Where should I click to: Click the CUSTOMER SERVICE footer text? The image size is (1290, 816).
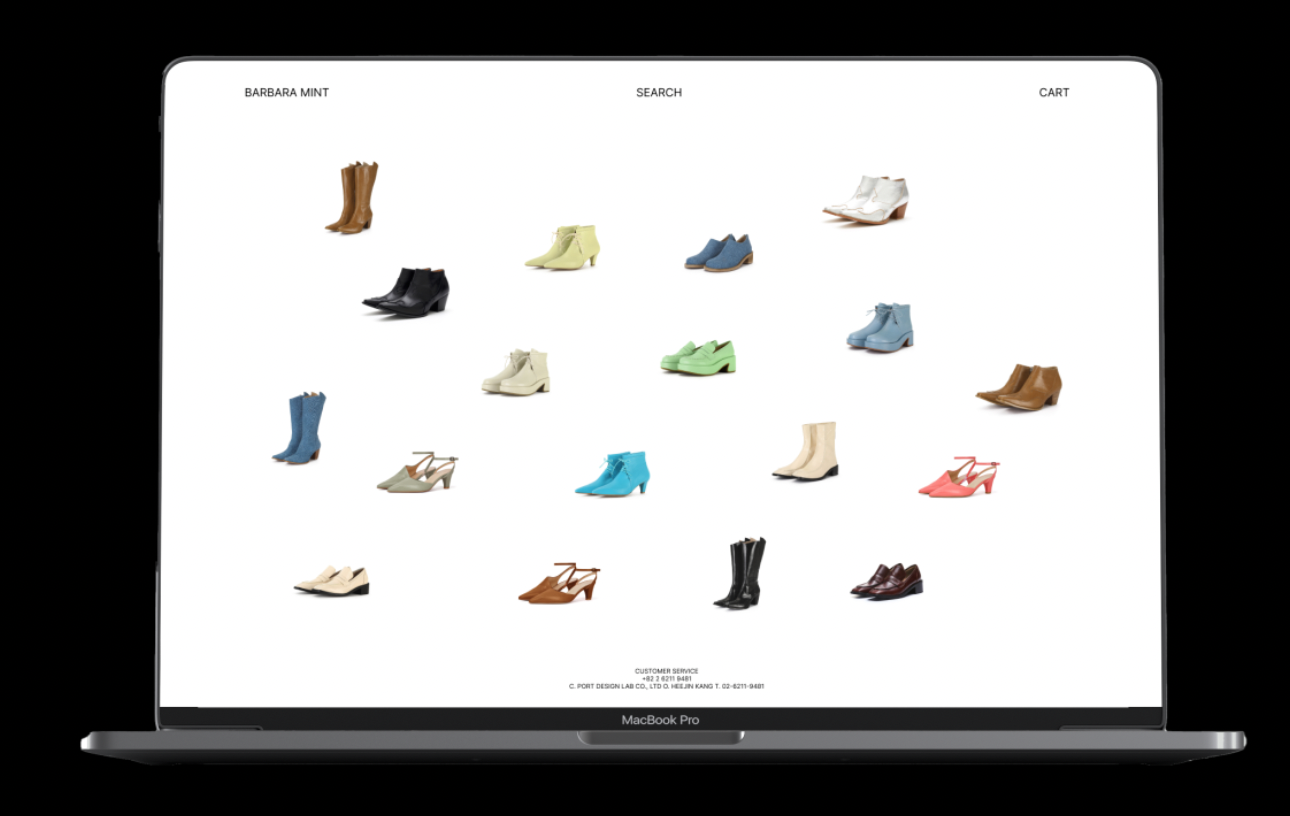667,671
